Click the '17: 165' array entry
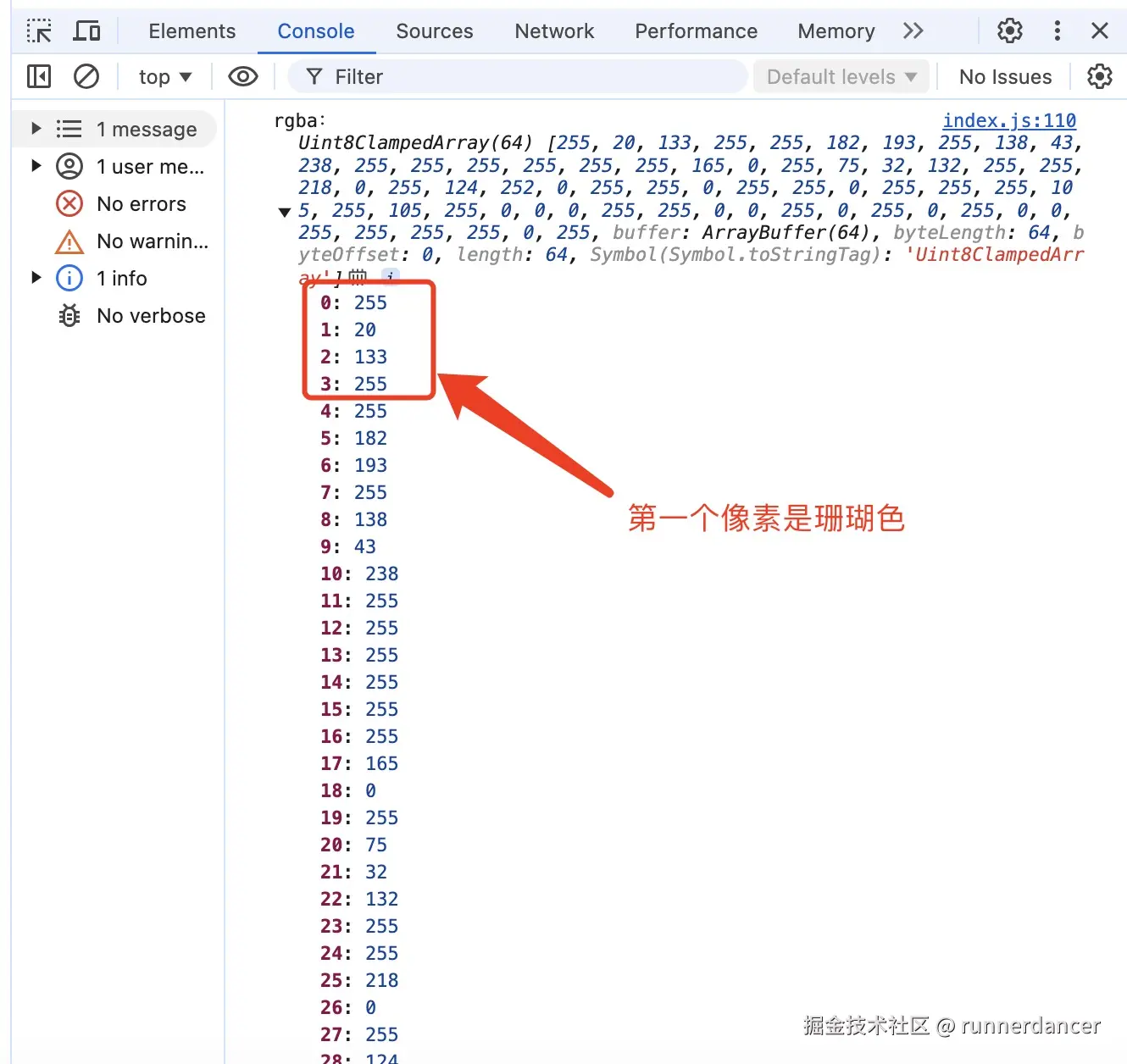The width and height of the screenshot is (1127, 1064). 359,763
